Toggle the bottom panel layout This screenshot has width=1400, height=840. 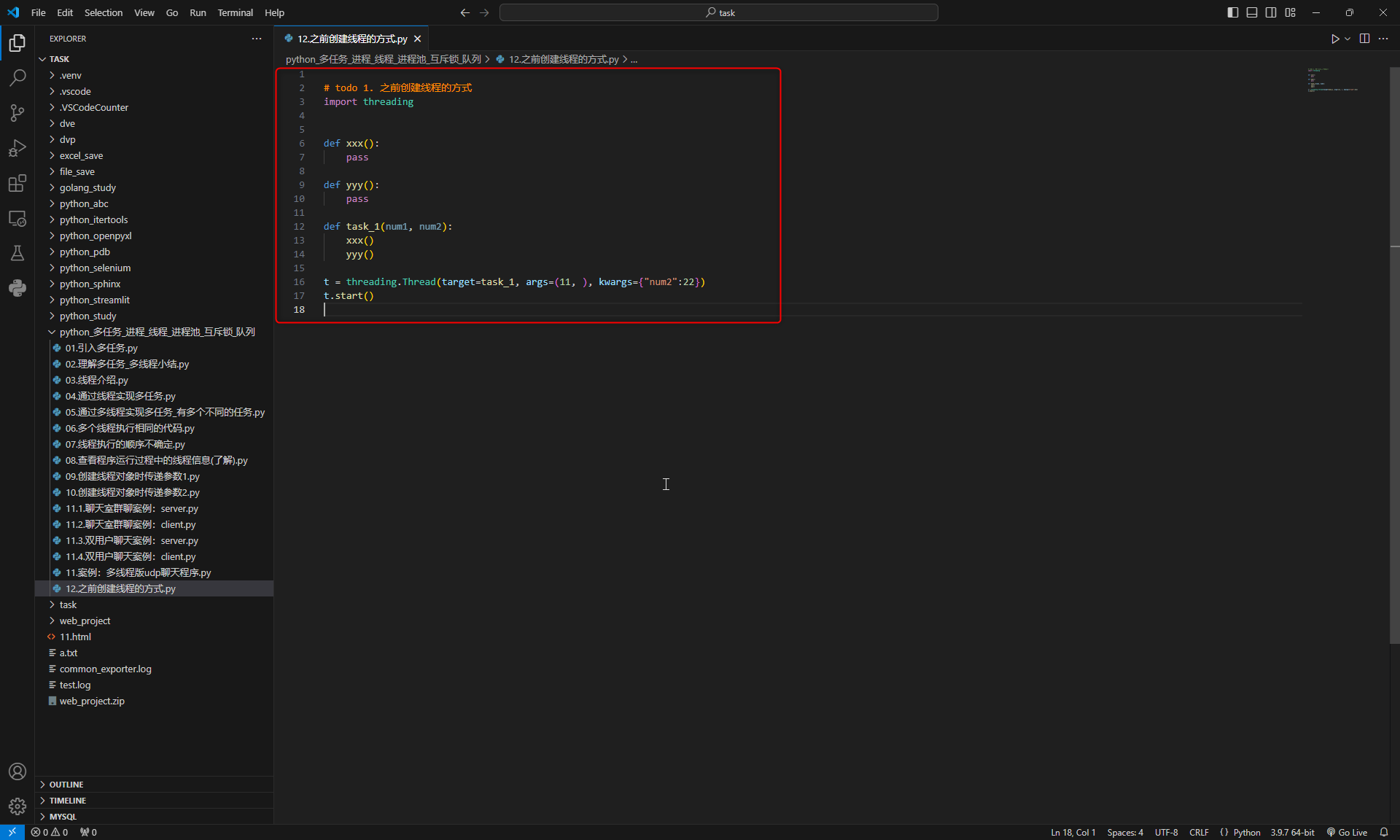(x=1252, y=12)
